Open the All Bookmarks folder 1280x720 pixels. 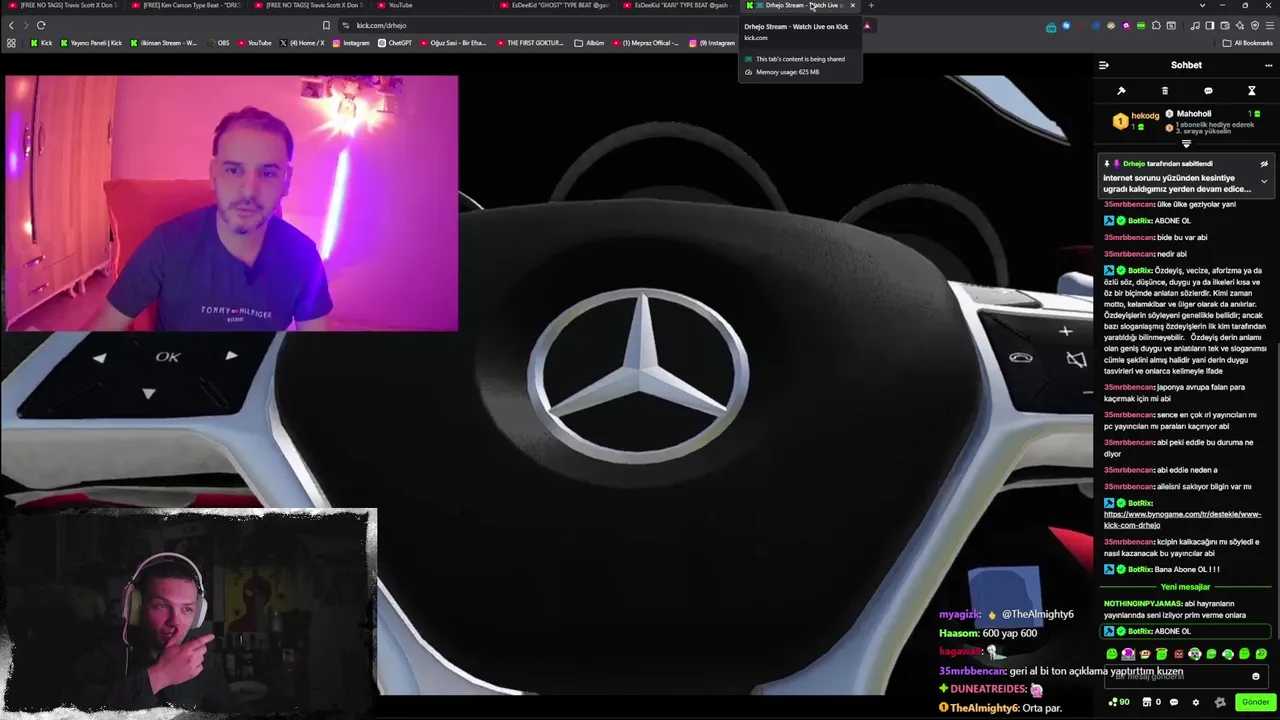(1248, 43)
